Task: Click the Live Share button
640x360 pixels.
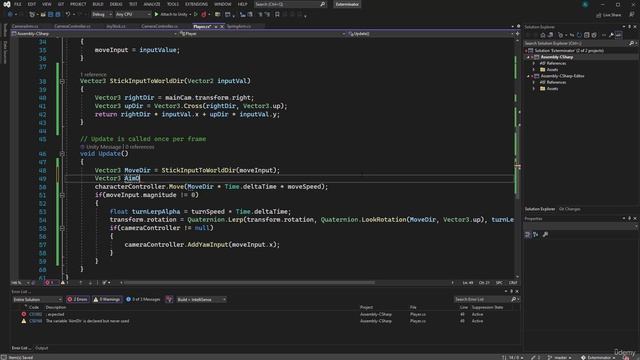Action: point(608,15)
